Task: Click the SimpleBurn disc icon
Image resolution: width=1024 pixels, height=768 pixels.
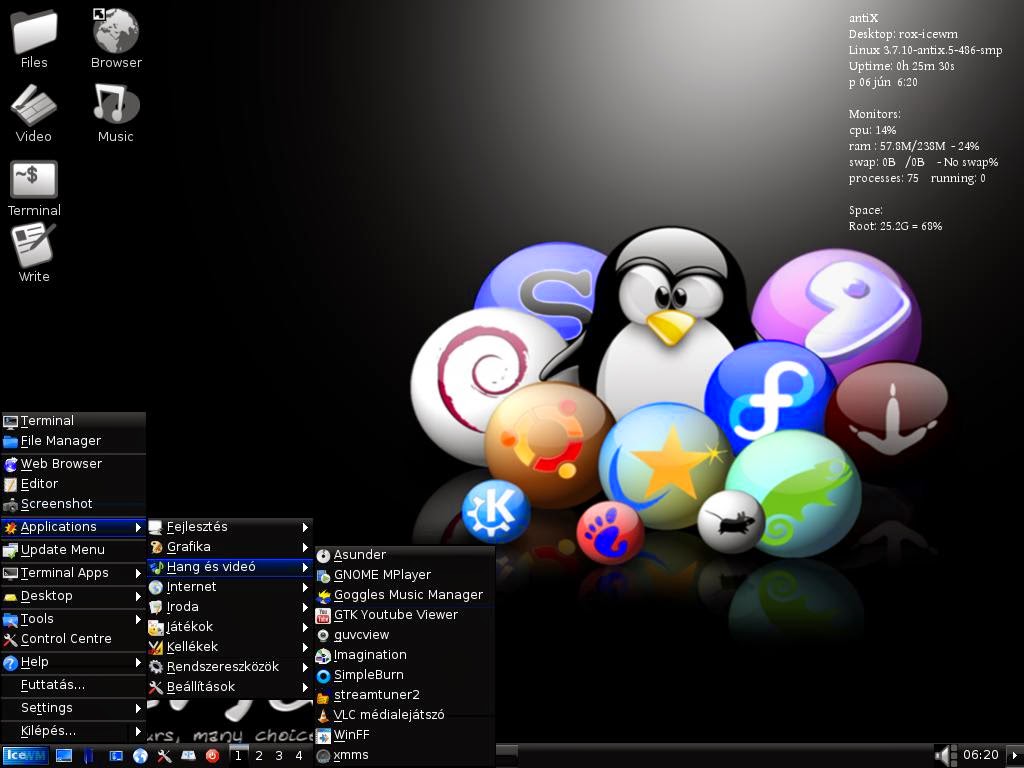Action: pyautogui.click(x=323, y=676)
